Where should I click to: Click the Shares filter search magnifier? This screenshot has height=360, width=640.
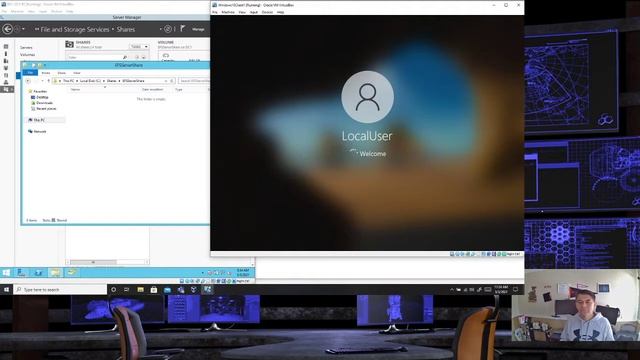coord(125,58)
